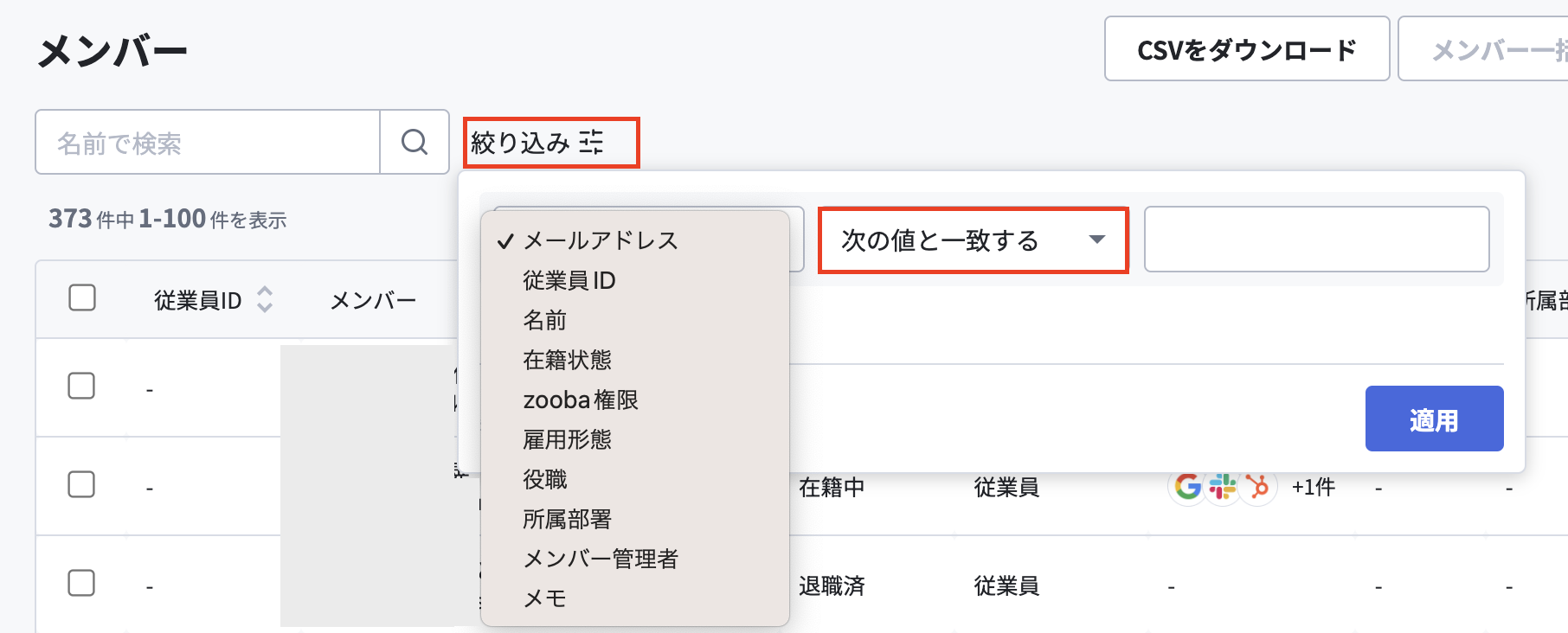Image resolution: width=1568 pixels, height=633 pixels.
Task: Click the search magnifier icon
Action: [414, 142]
